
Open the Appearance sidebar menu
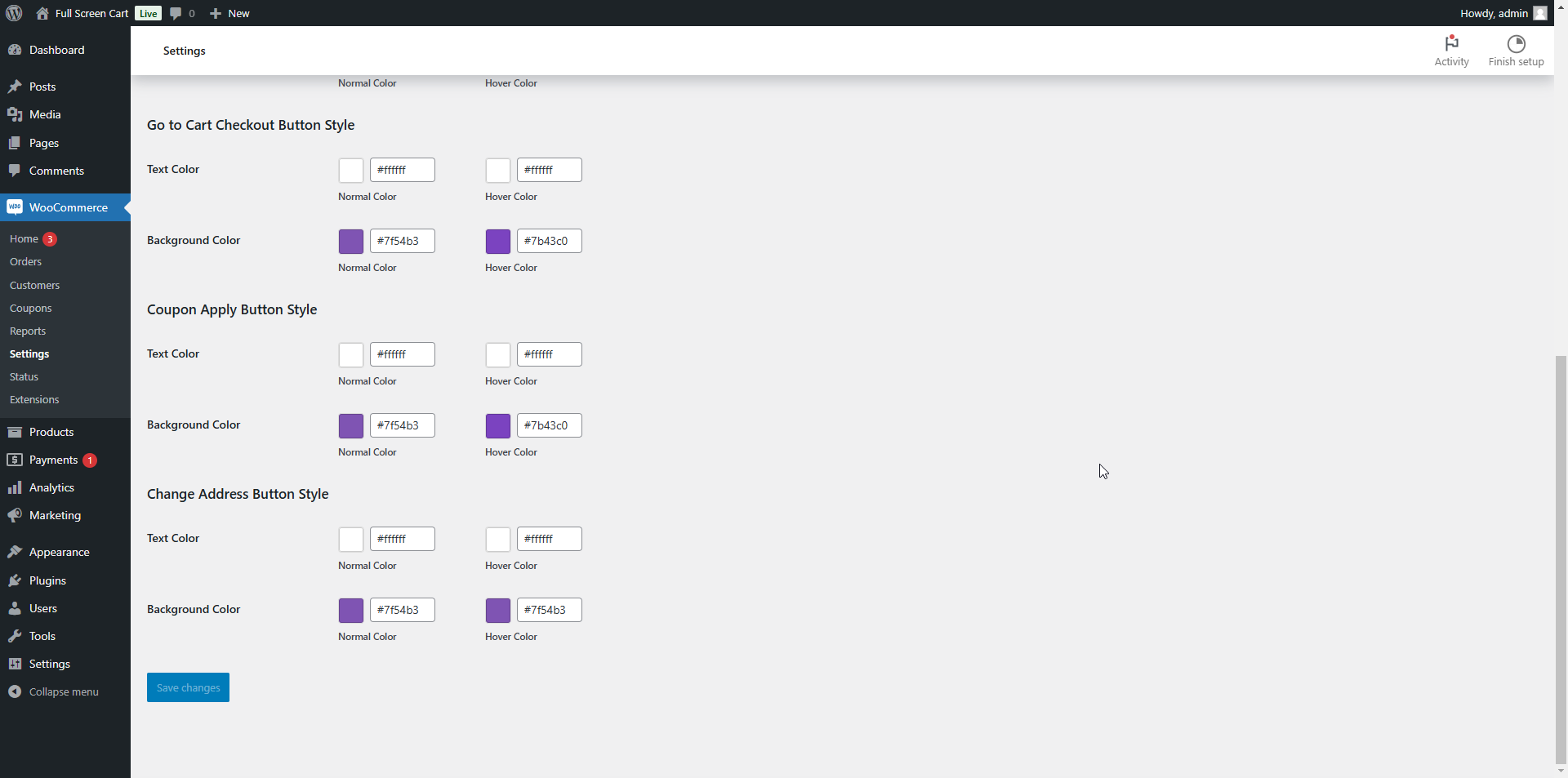(59, 552)
